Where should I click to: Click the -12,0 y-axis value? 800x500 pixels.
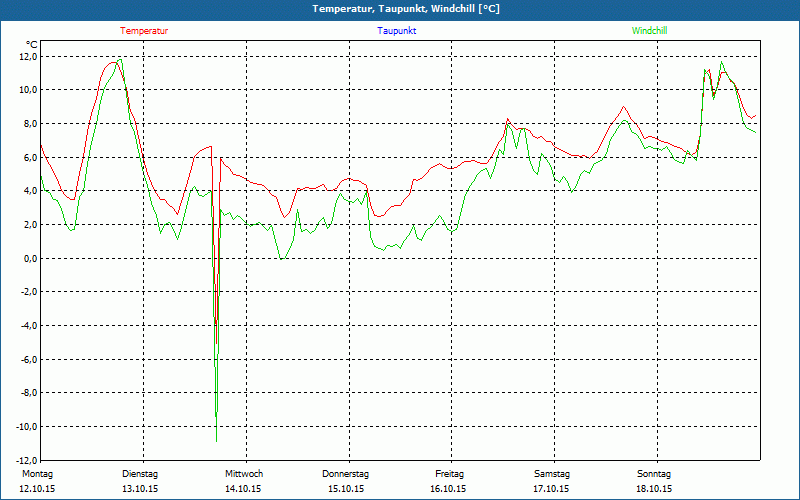pos(28,460)
